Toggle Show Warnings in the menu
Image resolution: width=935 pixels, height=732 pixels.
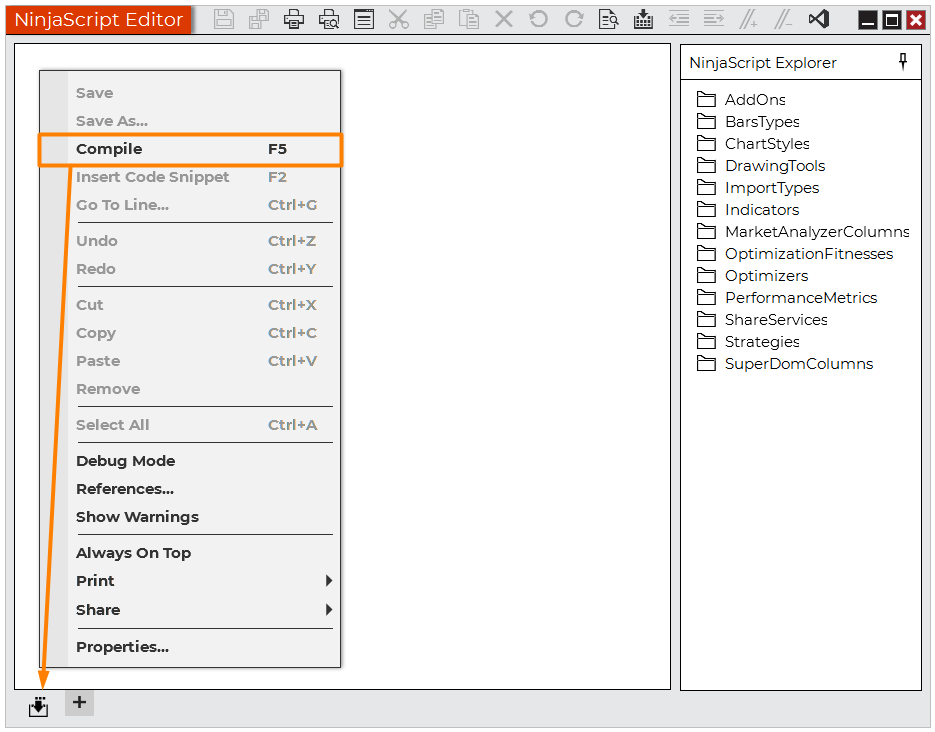(x=137, y=517)
